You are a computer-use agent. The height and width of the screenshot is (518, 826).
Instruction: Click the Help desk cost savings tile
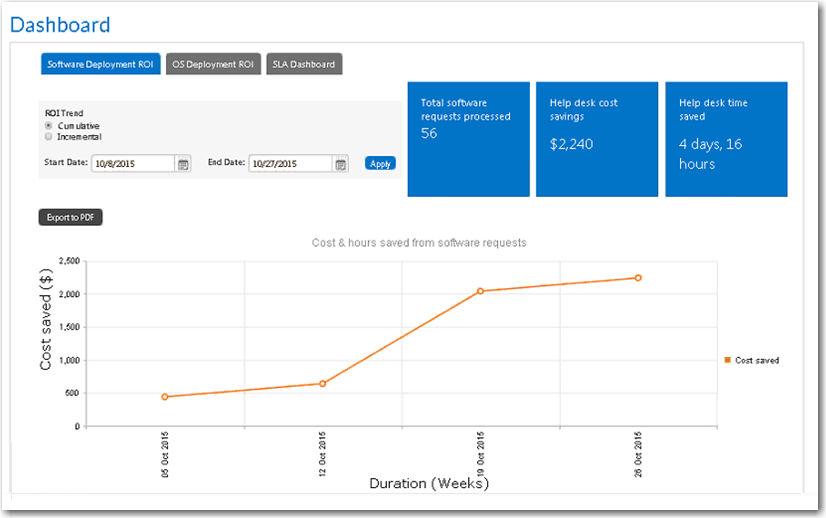point(597,139)
